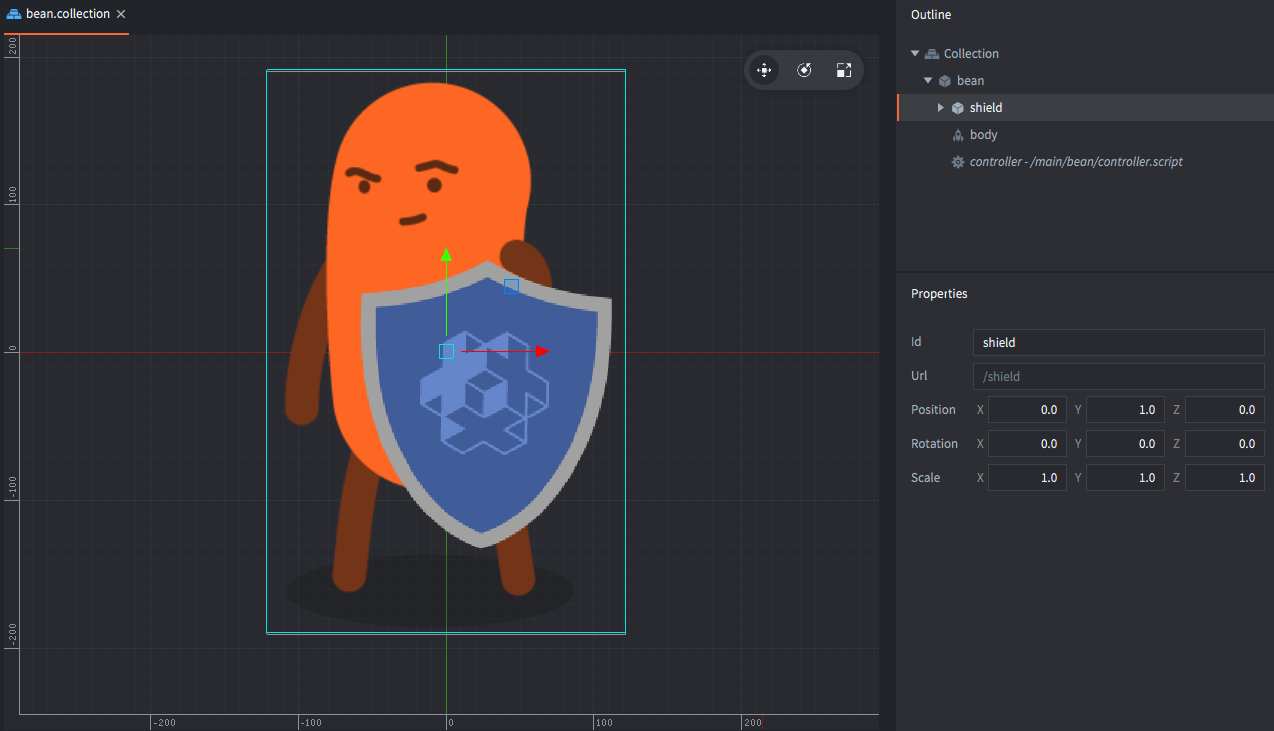Switch to the bean.collection tab
Image resolution: width=1274 pixels, height=731 pixels.
coord(67,15)
